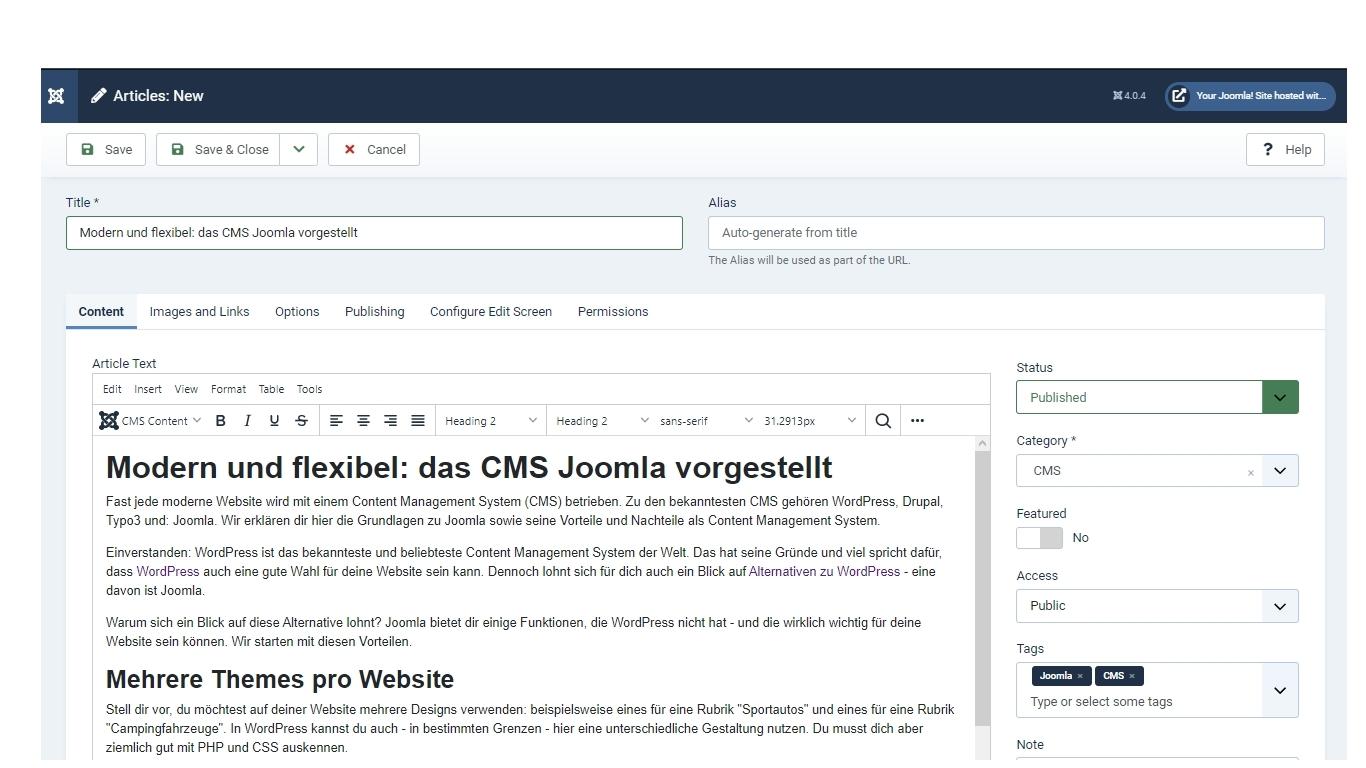The image size is (1366, 768).
Task: Open the Access dropdown
Action: coord(1157,606)
